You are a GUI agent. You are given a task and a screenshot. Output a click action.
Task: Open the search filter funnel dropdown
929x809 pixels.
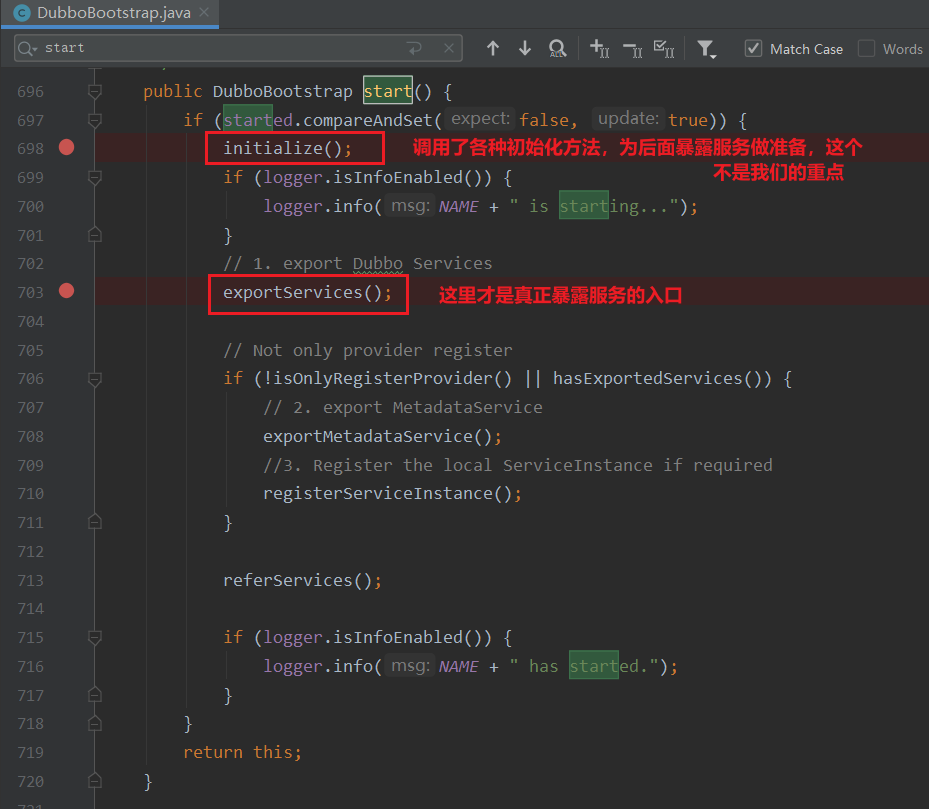pyautogui.click(x=706, y=49)
